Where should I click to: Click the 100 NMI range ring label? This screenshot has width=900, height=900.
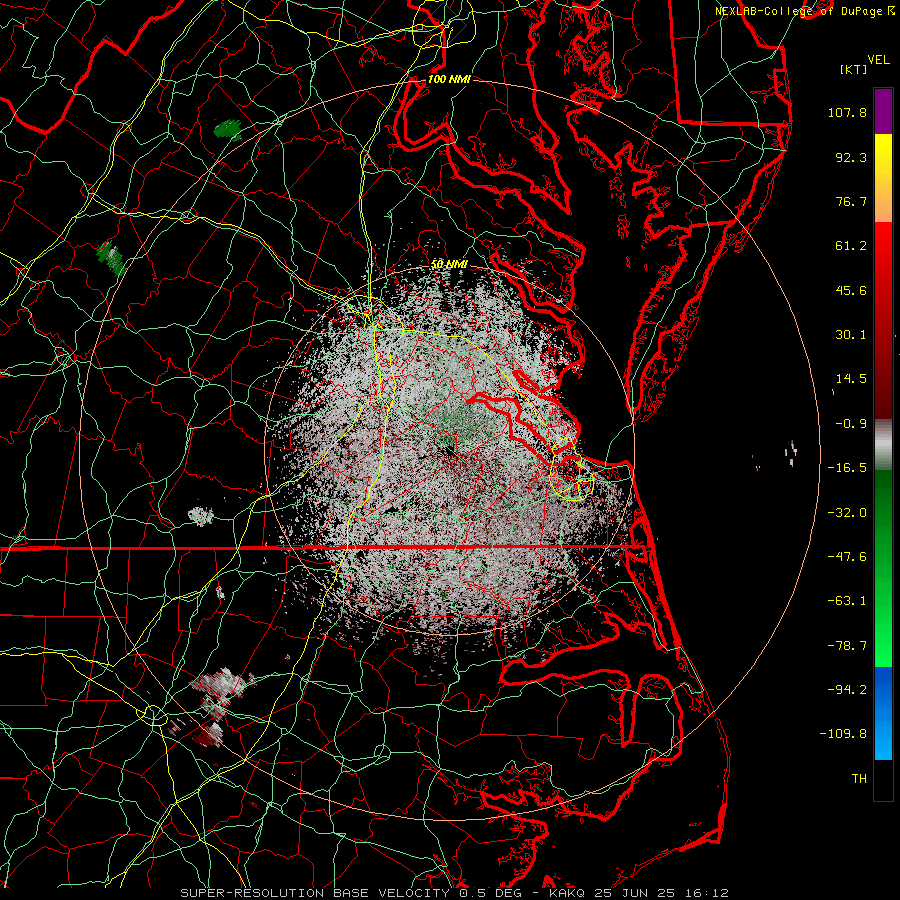click(449, 79)
